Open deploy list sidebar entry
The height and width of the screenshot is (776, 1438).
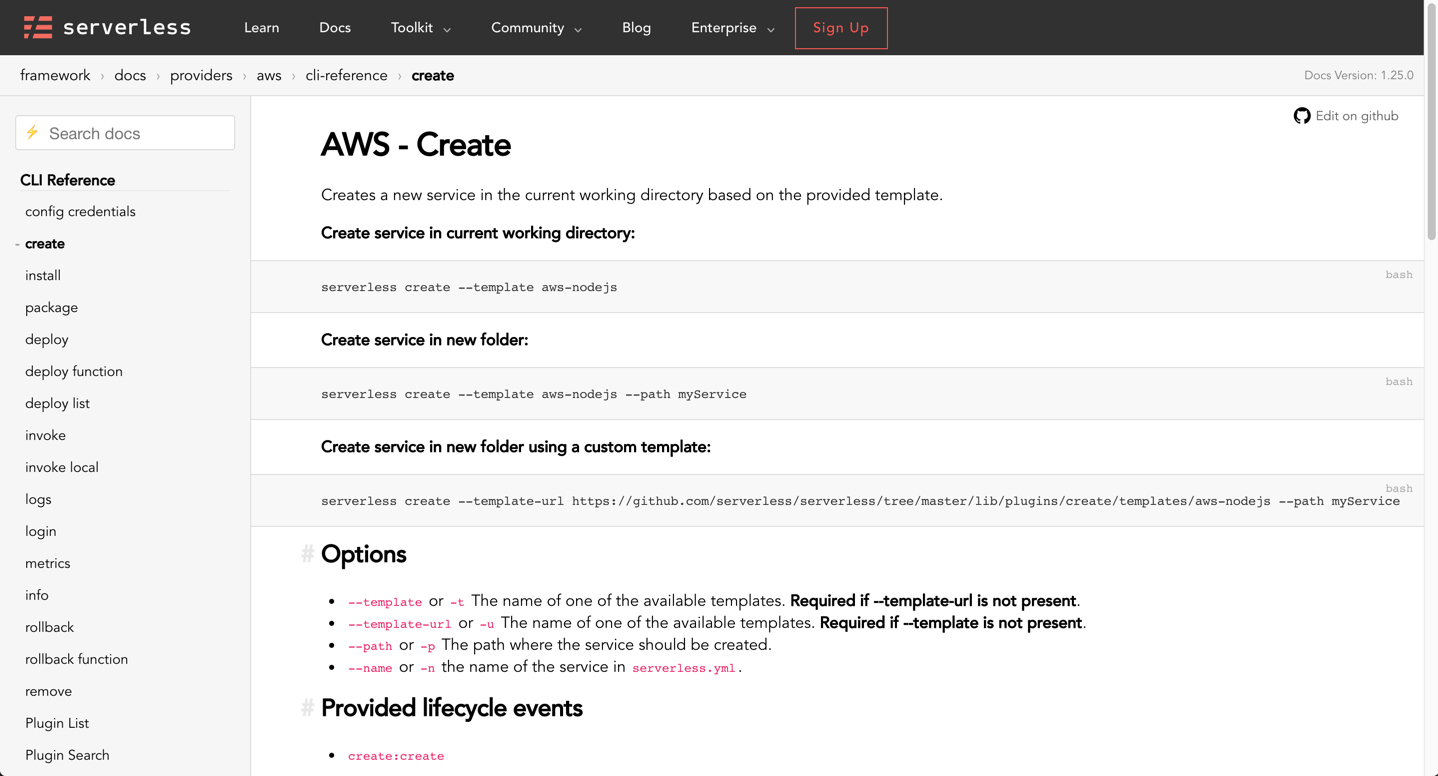pyautogui.click(x=57, y=404)
